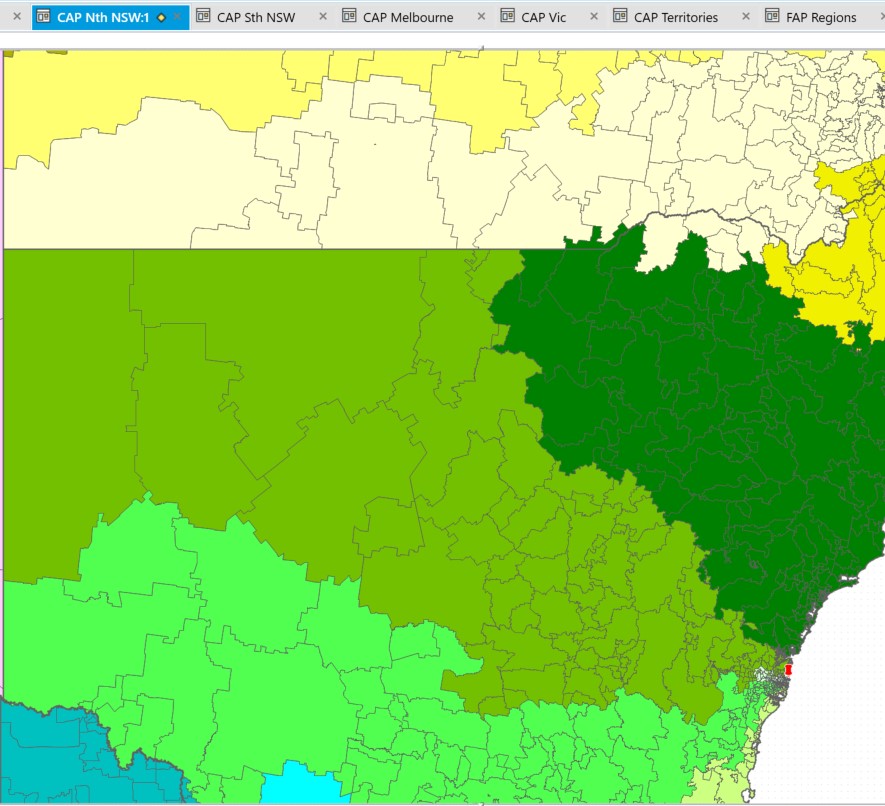This screenshot has width=885, height=806.
Task: Close the CAP Vic tab
Action: (x=594, y=17)
